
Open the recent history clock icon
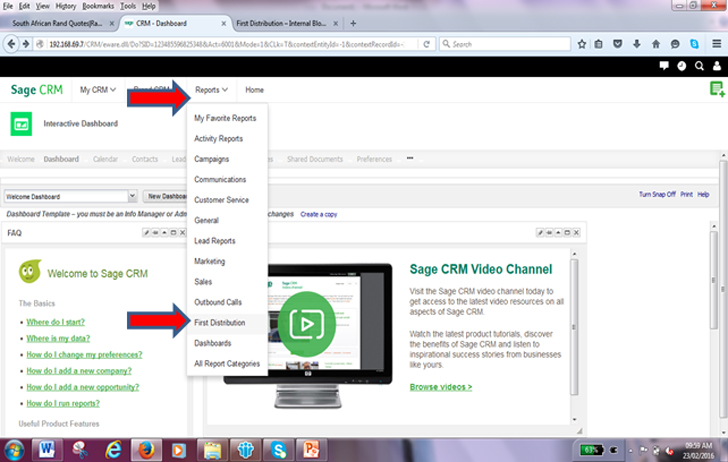[x=682, y=66]
